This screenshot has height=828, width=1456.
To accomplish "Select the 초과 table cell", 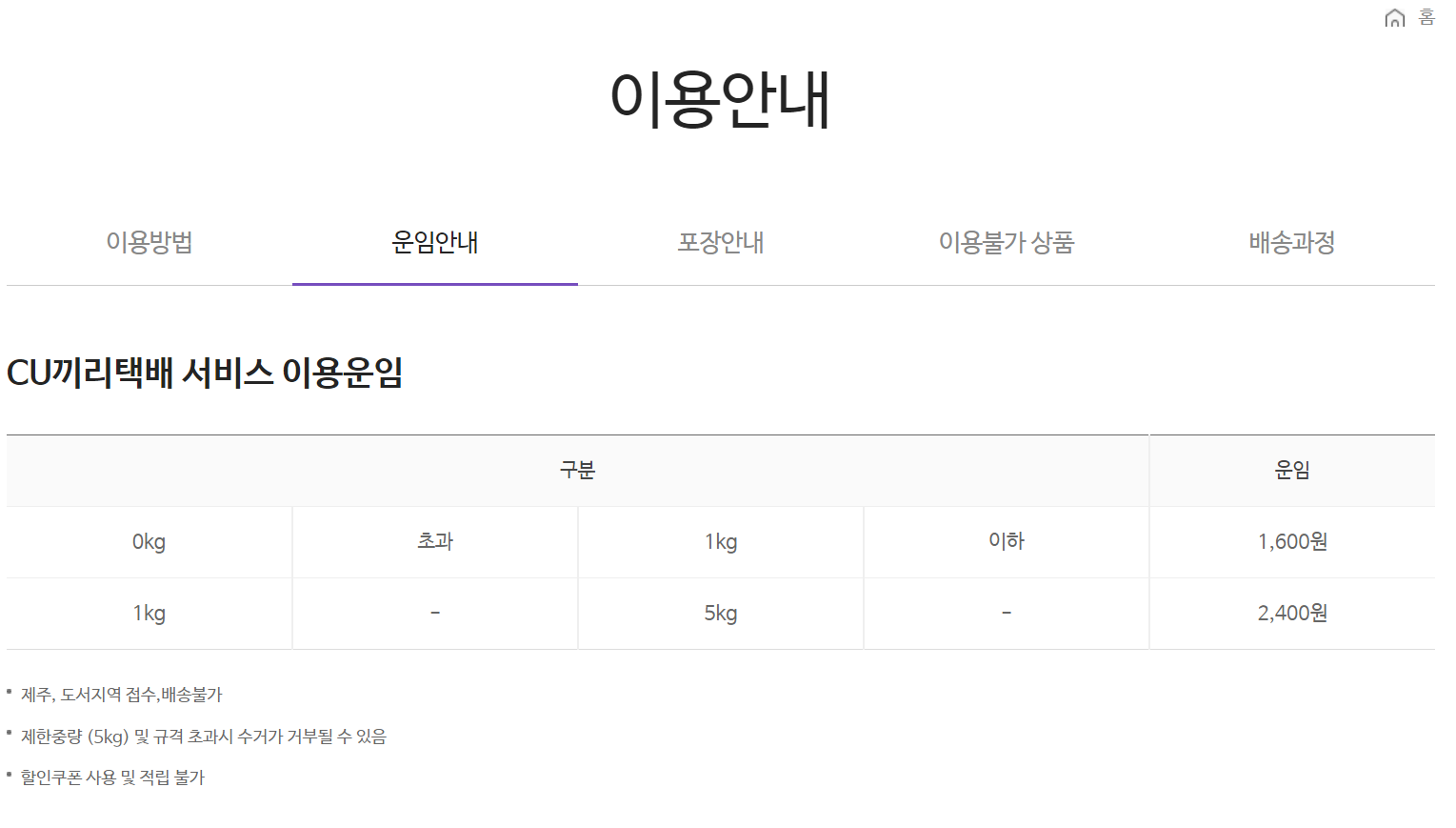I will tap(435, 542).
